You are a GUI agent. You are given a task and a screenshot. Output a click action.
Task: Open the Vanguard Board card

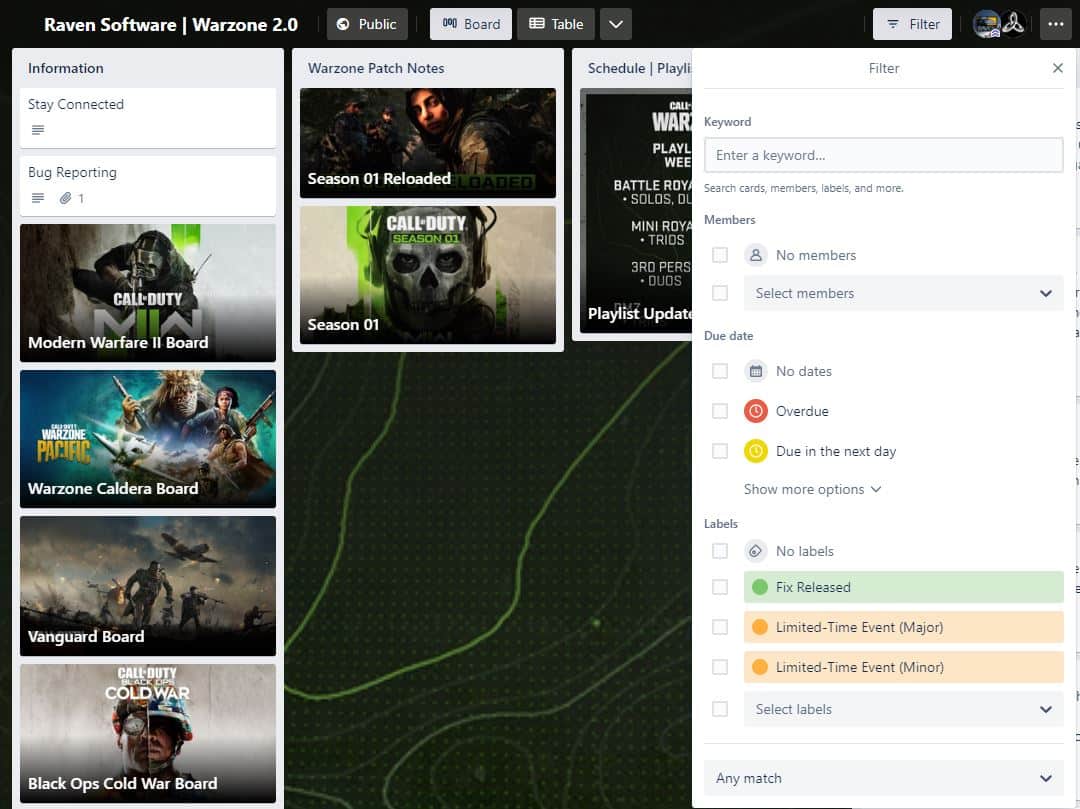coord(148,586)
